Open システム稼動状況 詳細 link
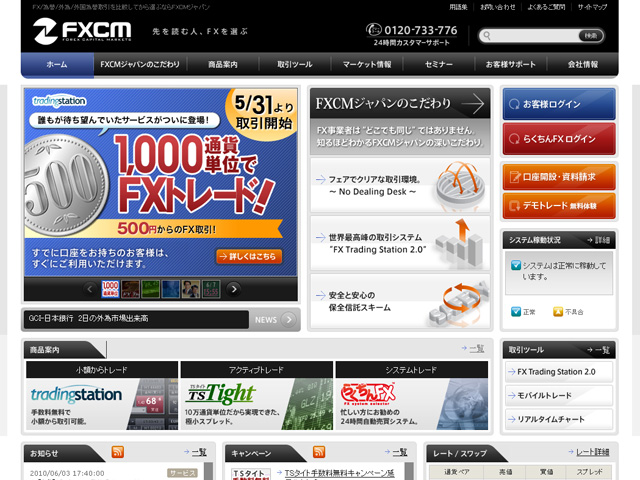The width and height of the screenshot is (640, 480). tap(600, 240)
